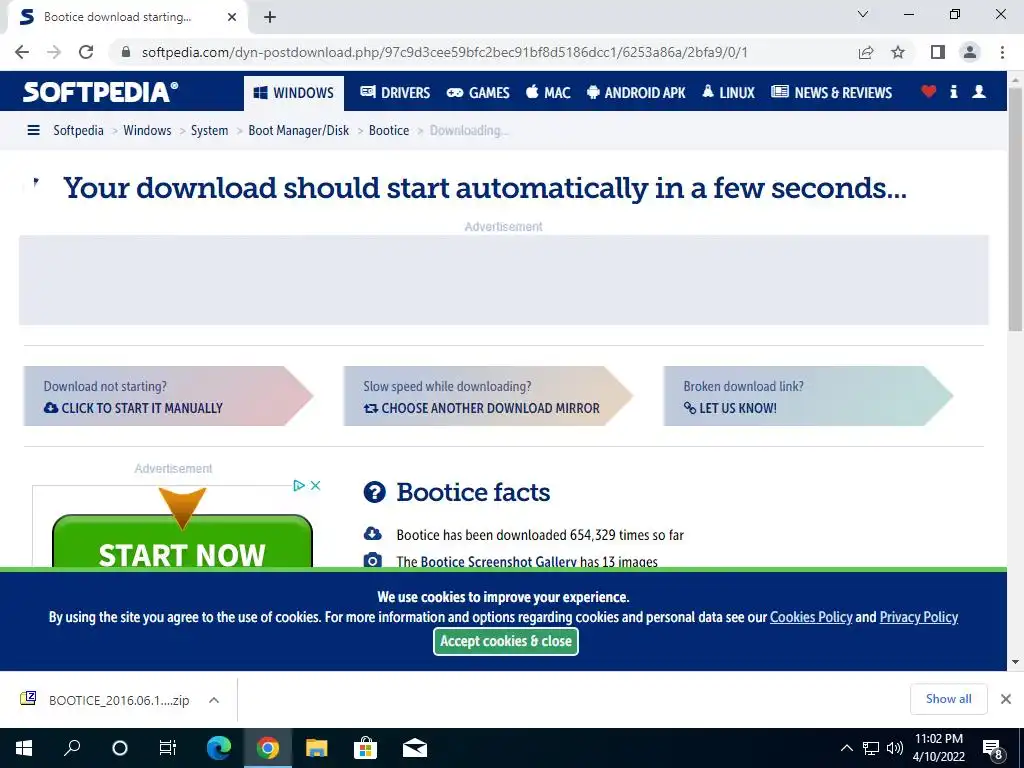1024x768 pixels.
Task: Expand download item options chevron
Action: (x=214, y=700)
